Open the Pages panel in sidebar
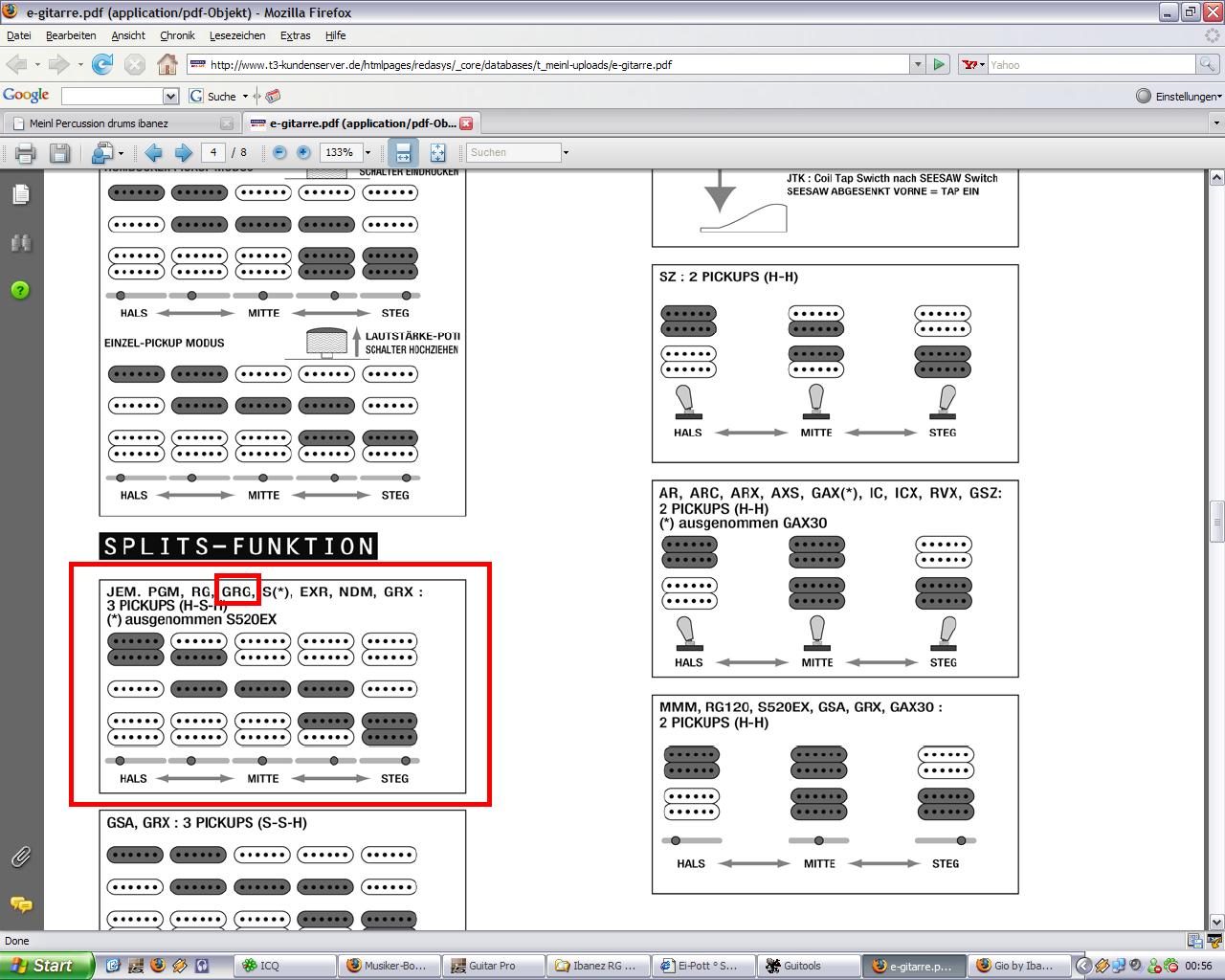This screenshot has height=980, width=1225. pyautogui.click(x=20, y=194)
